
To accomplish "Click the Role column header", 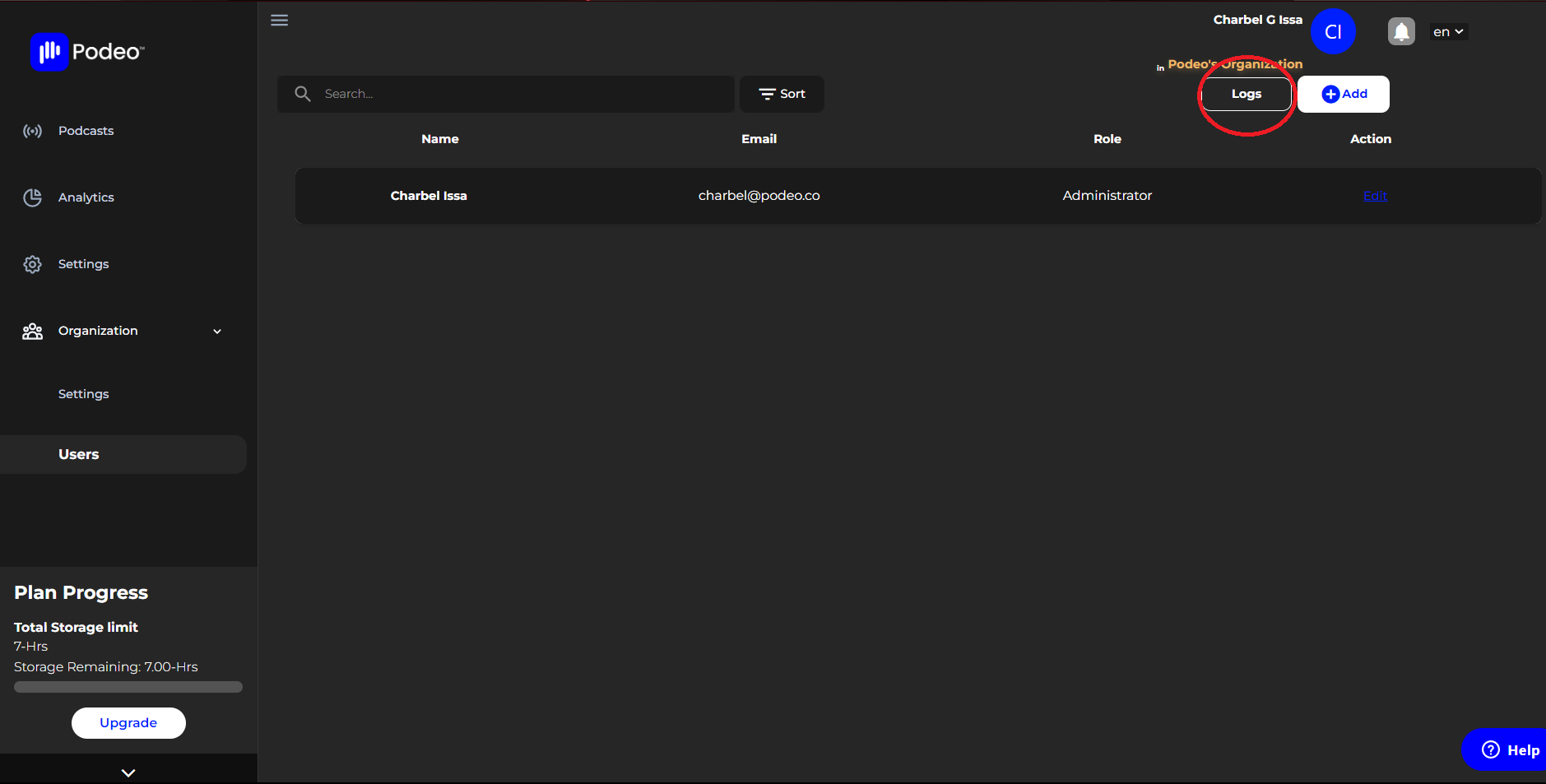I will [1107, 139].
